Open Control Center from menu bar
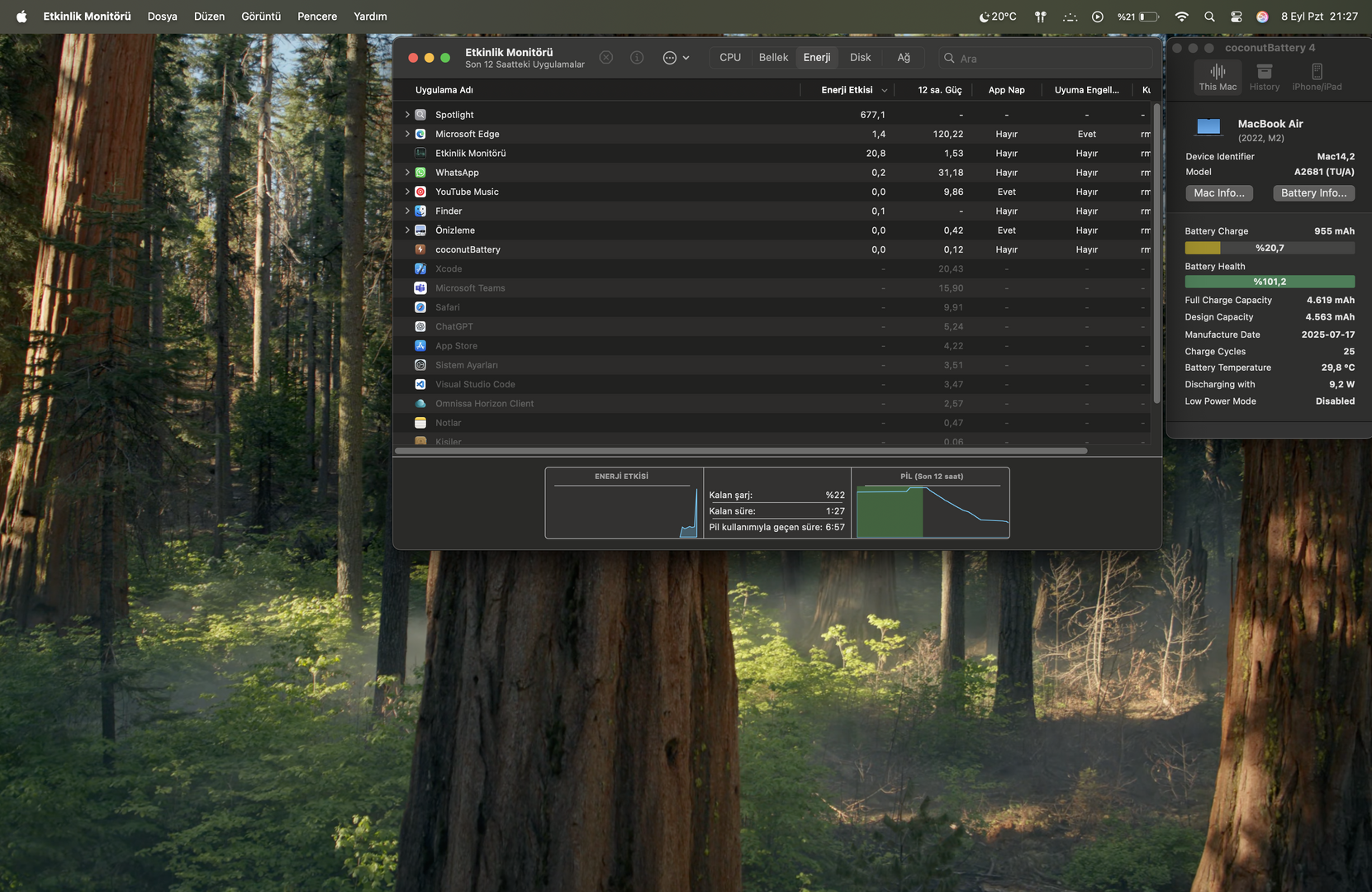This screenshot has width=1372, height=892. pos(1237,17)
